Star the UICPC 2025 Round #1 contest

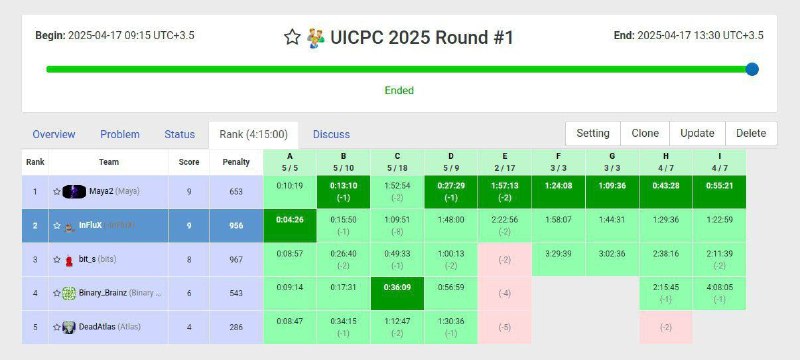[292, 37]
